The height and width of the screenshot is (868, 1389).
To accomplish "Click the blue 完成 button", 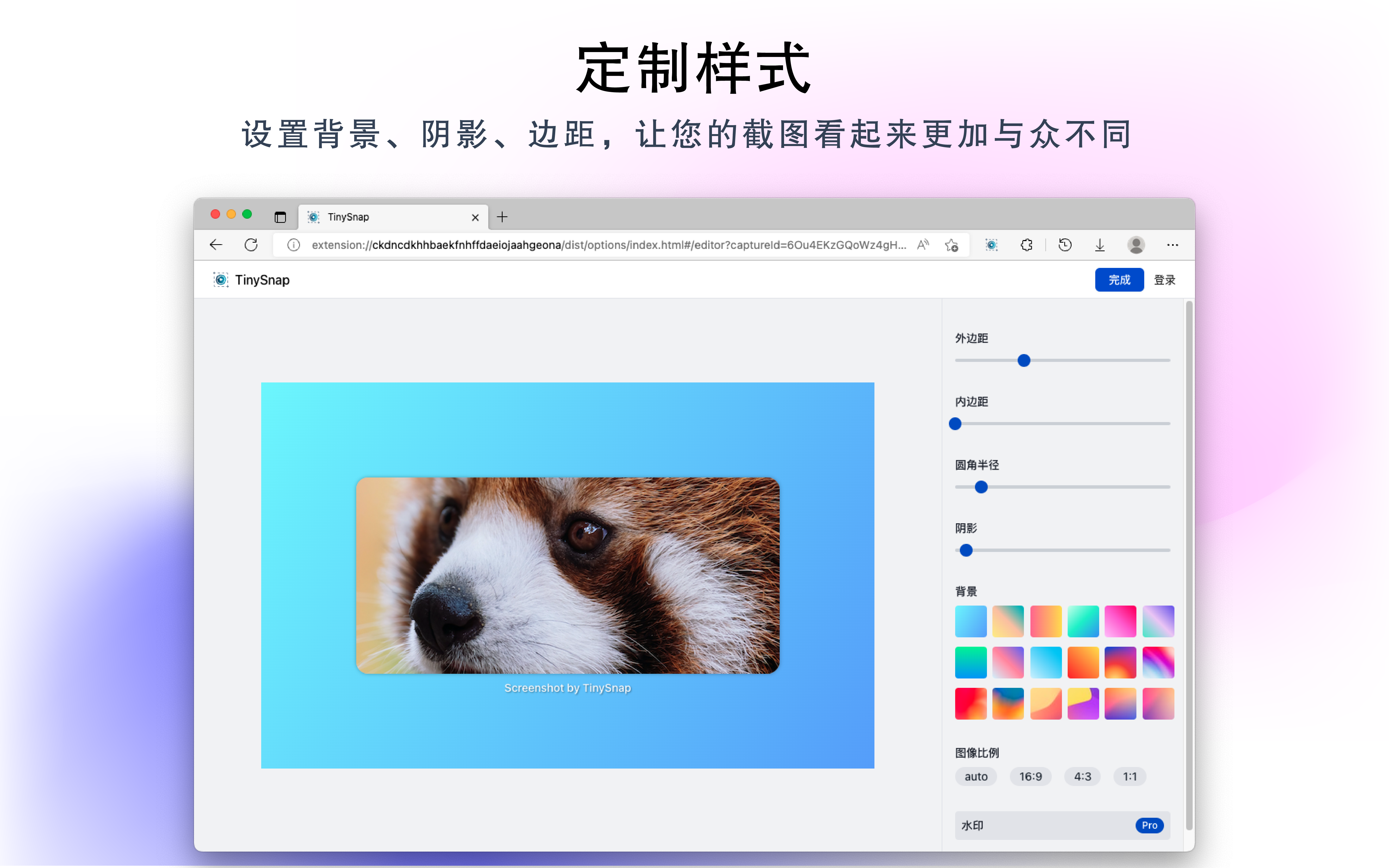I will click(x=1119, y=280).
